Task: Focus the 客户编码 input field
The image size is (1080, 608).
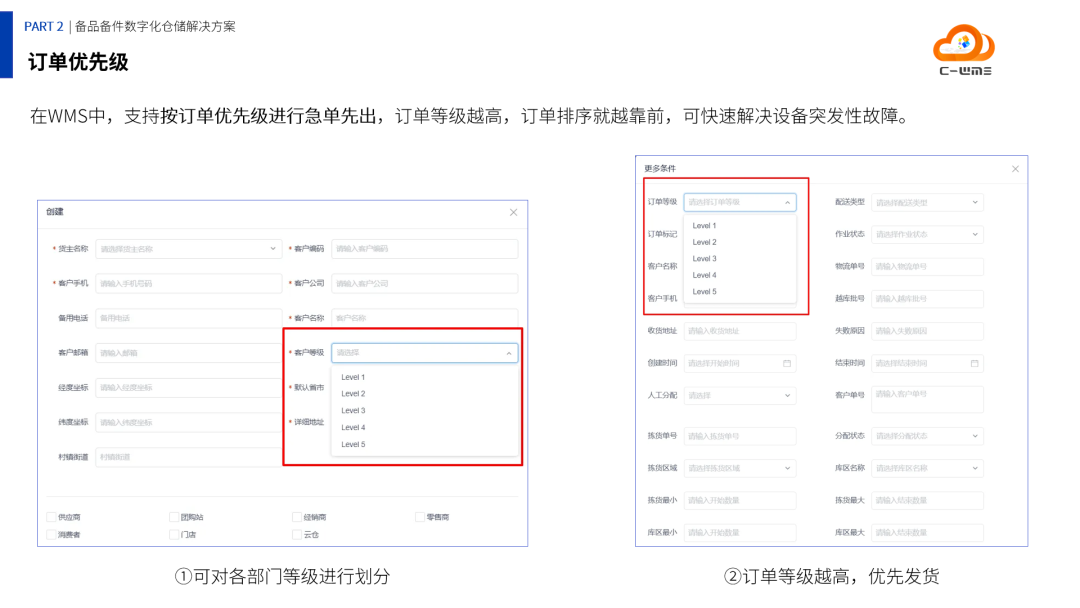Action: (x=424, y=249)
